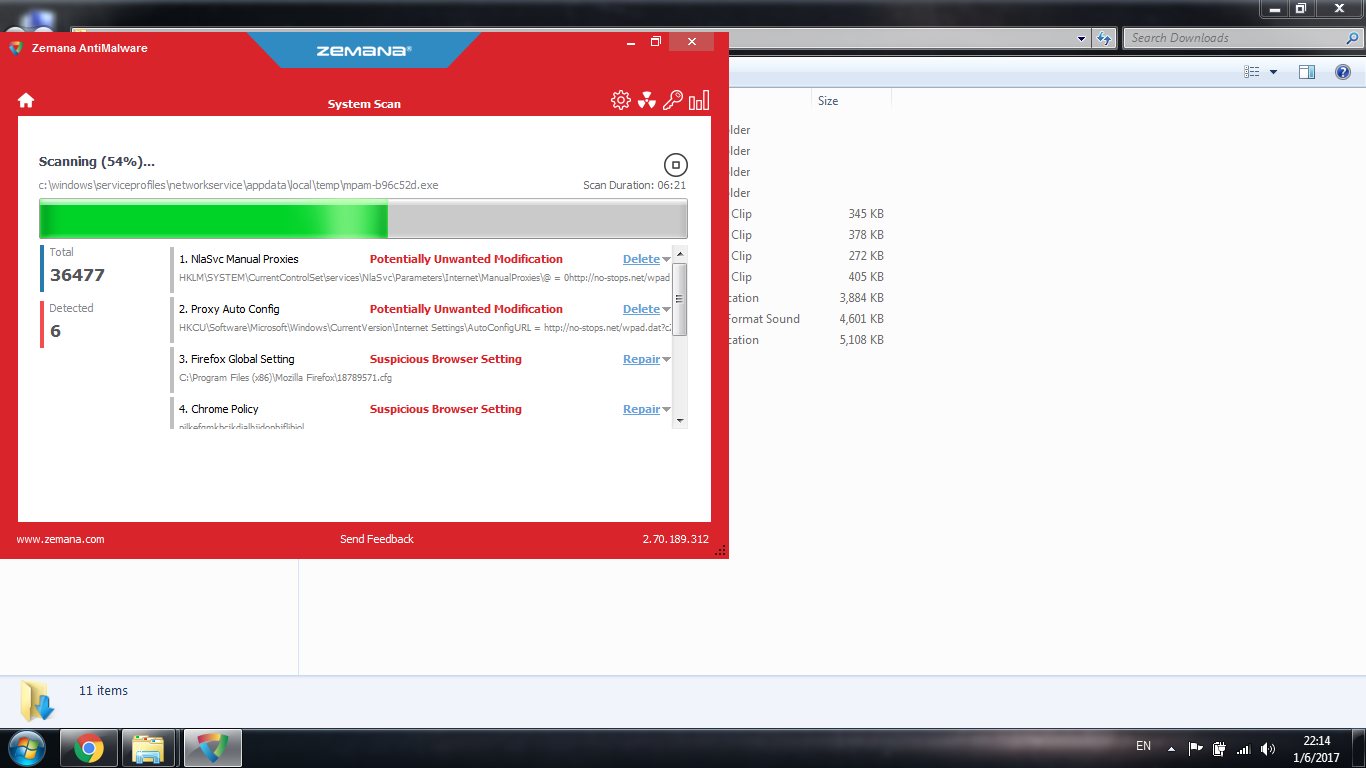Image resolution: width=1366 pixels, height=768 pixels.
Task: Click the Zemana brand logo banner
Action: (x=363, y=50)
